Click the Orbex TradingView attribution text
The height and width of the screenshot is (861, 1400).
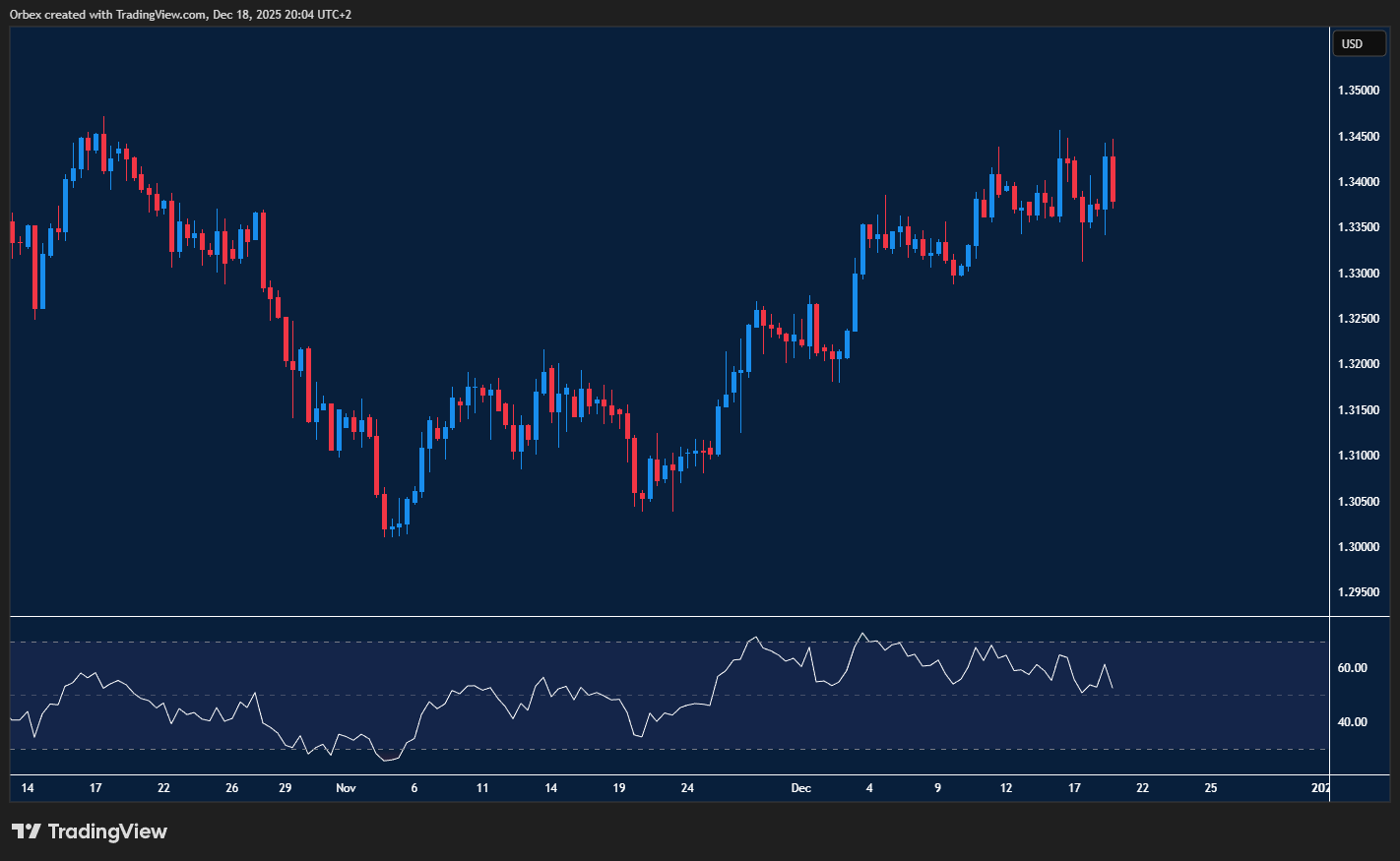[180, 15]
